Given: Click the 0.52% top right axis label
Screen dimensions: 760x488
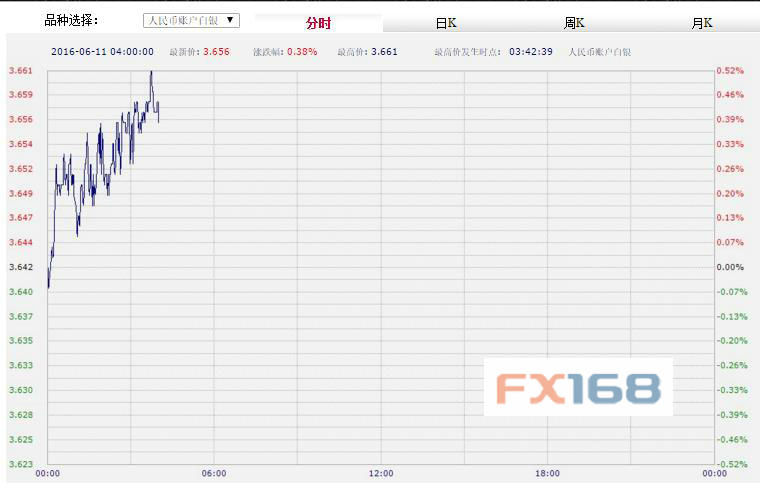Looking at the screenshot, I should [730, 71].
